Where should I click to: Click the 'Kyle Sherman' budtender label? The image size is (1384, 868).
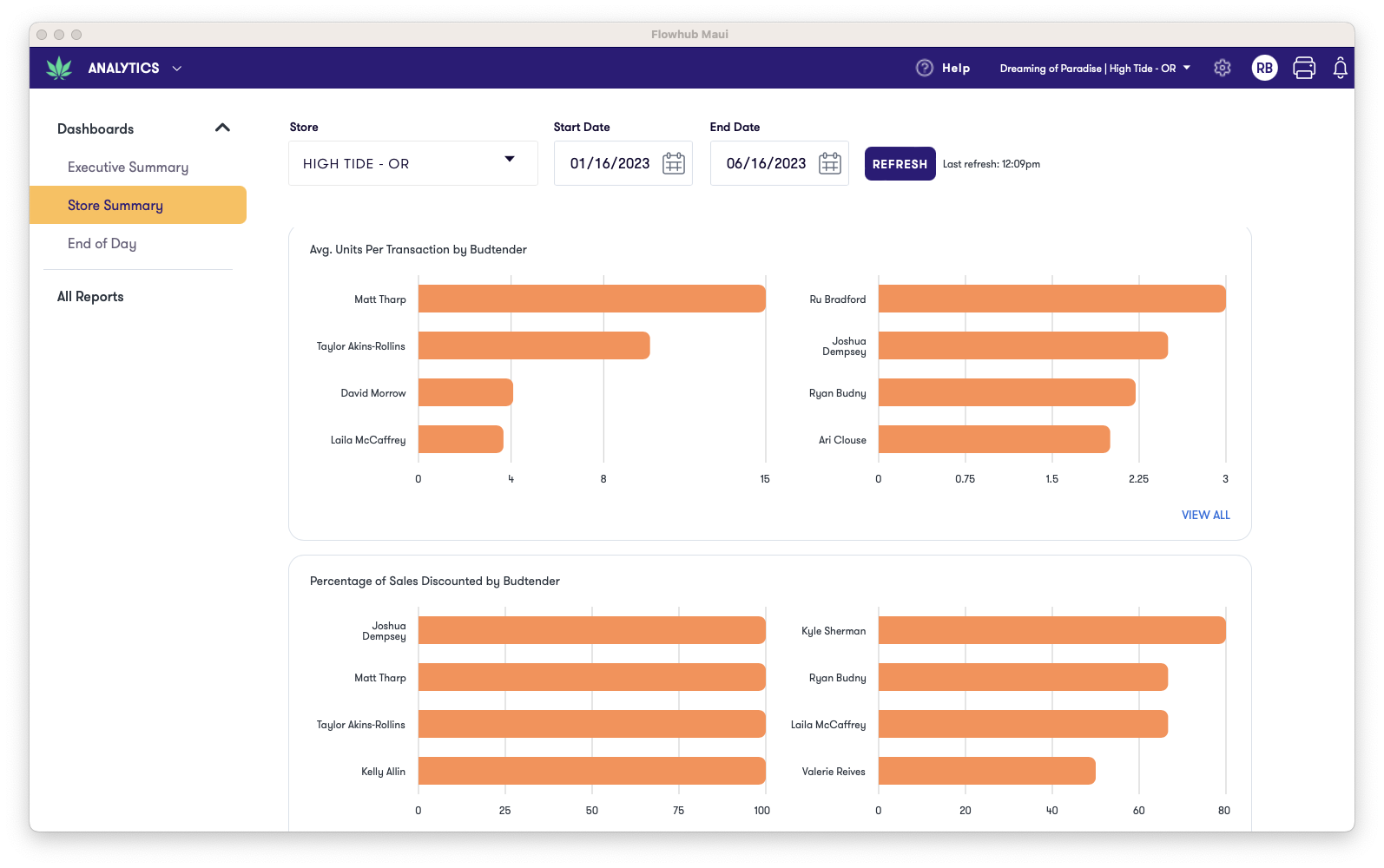[834, 631]
